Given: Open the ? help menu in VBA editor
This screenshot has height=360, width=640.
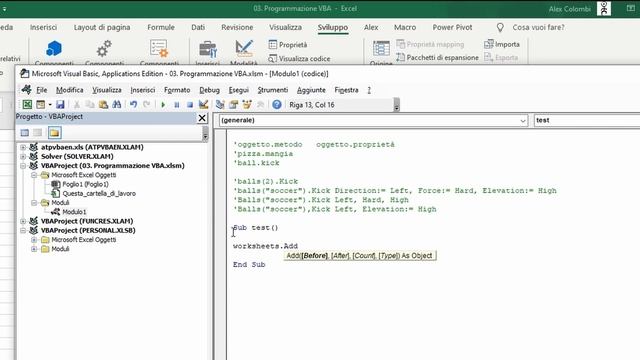Looking at the screenshot, I should pyautogui.click(x=369, y=90).
